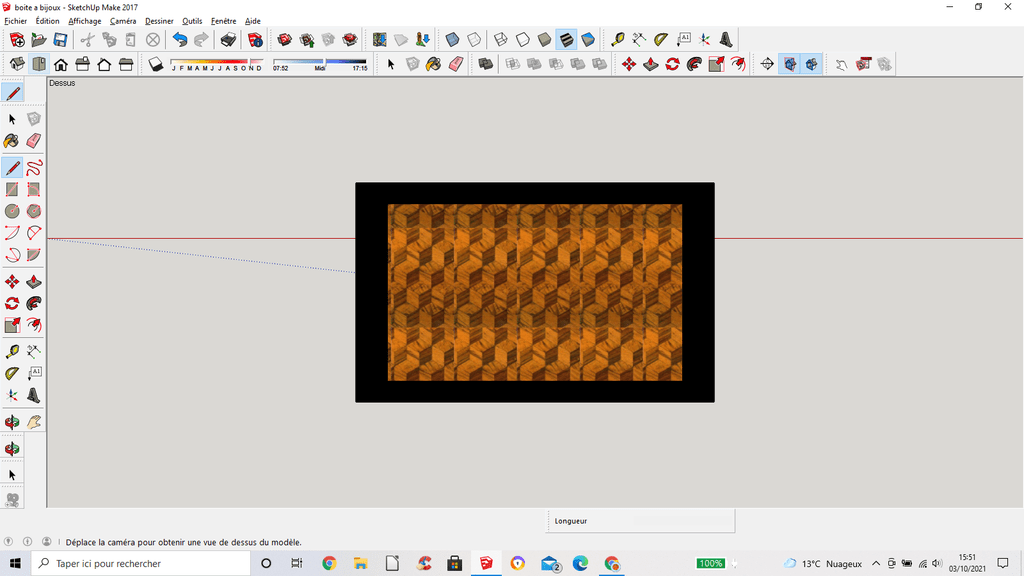The image size is (1024, 576).
Task: Select the Paint Bucket tool in left toolbar
Action: tap(12, 141)
